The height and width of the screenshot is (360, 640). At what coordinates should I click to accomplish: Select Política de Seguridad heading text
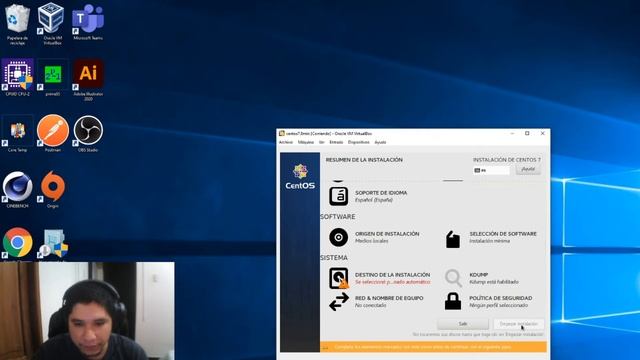[500, 298]
